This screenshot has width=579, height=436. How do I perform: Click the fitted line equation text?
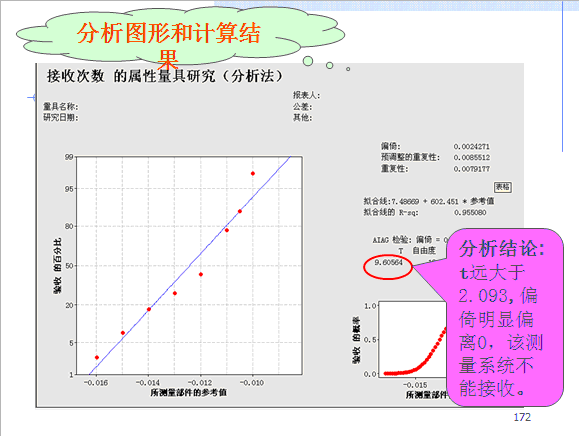point(429,201)
